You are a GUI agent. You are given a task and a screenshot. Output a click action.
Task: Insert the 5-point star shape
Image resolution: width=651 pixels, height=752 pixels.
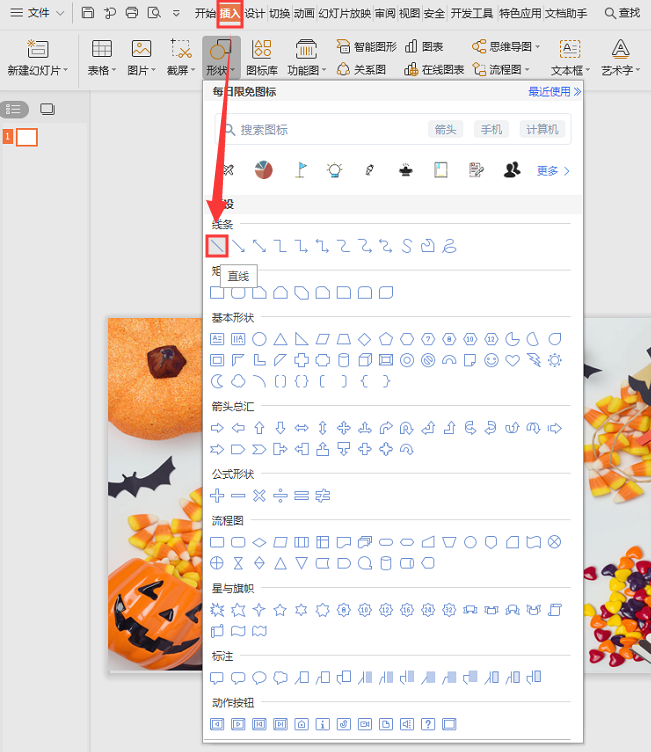pyautogui.click(x=281, y=609)
